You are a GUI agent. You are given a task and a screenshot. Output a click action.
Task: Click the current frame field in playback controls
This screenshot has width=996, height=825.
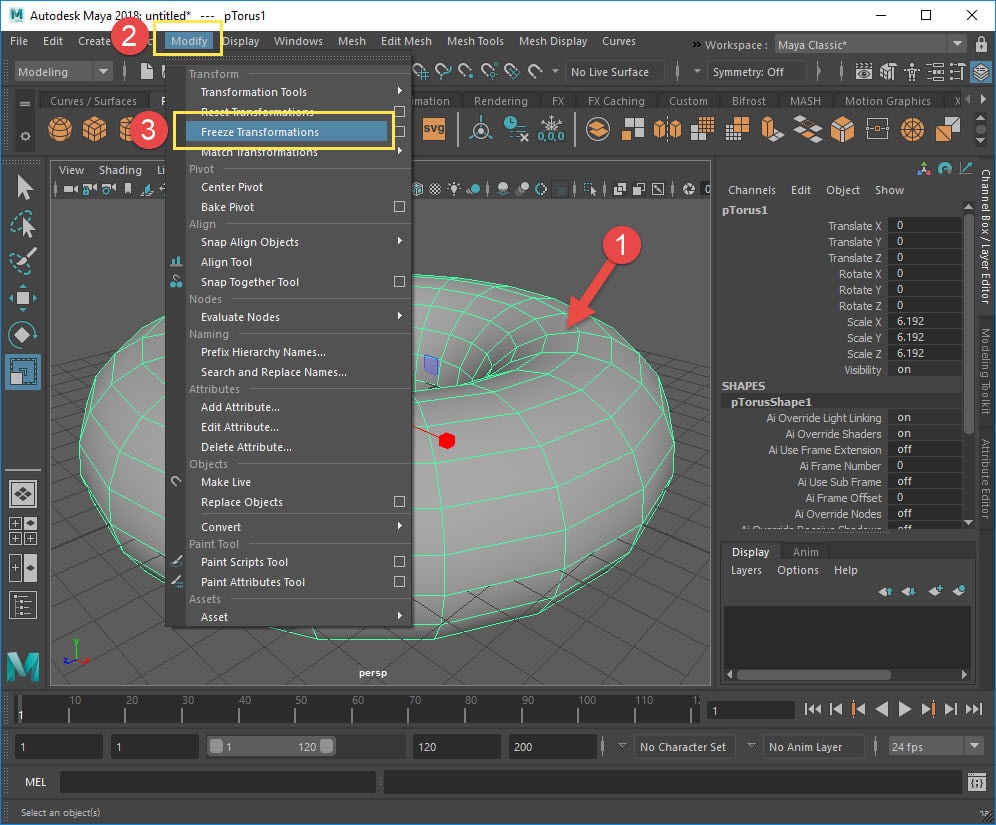[x=751, y=710]
